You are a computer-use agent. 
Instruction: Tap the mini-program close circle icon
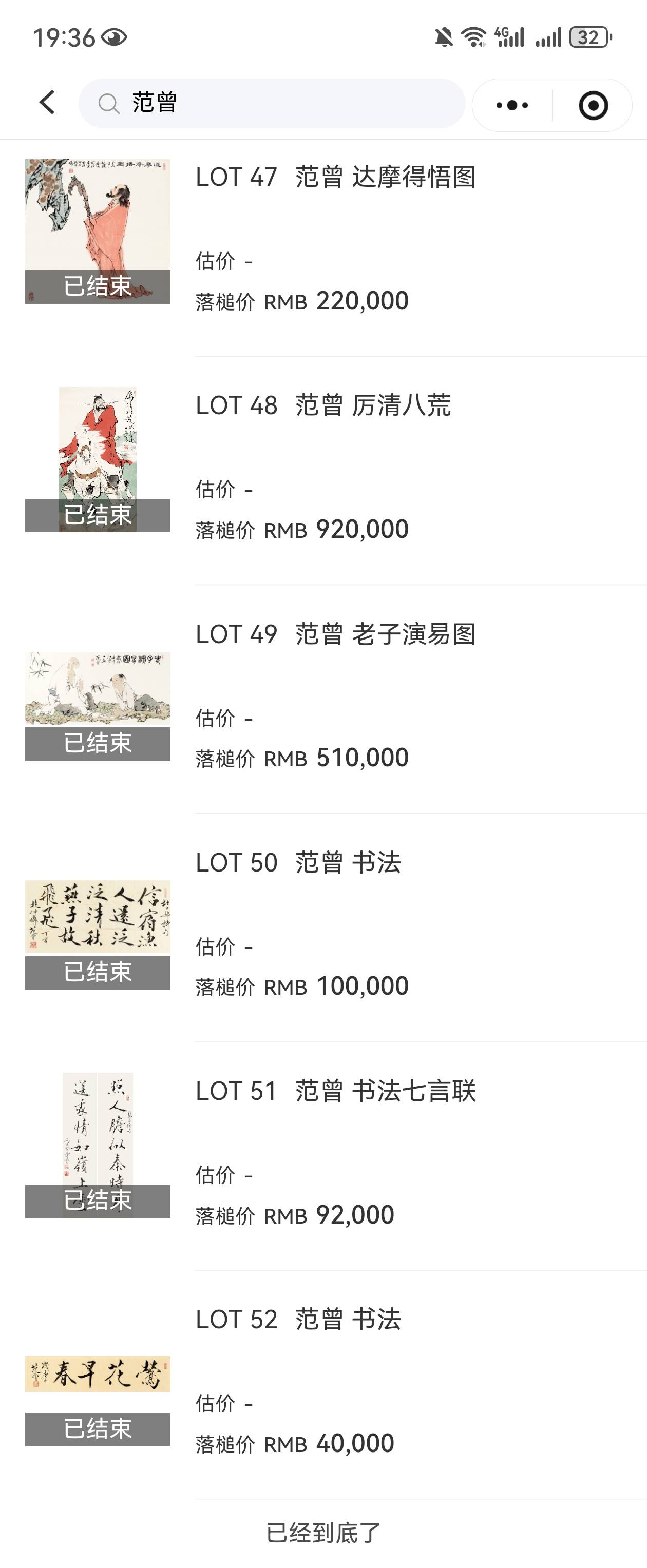click(593, 105)
